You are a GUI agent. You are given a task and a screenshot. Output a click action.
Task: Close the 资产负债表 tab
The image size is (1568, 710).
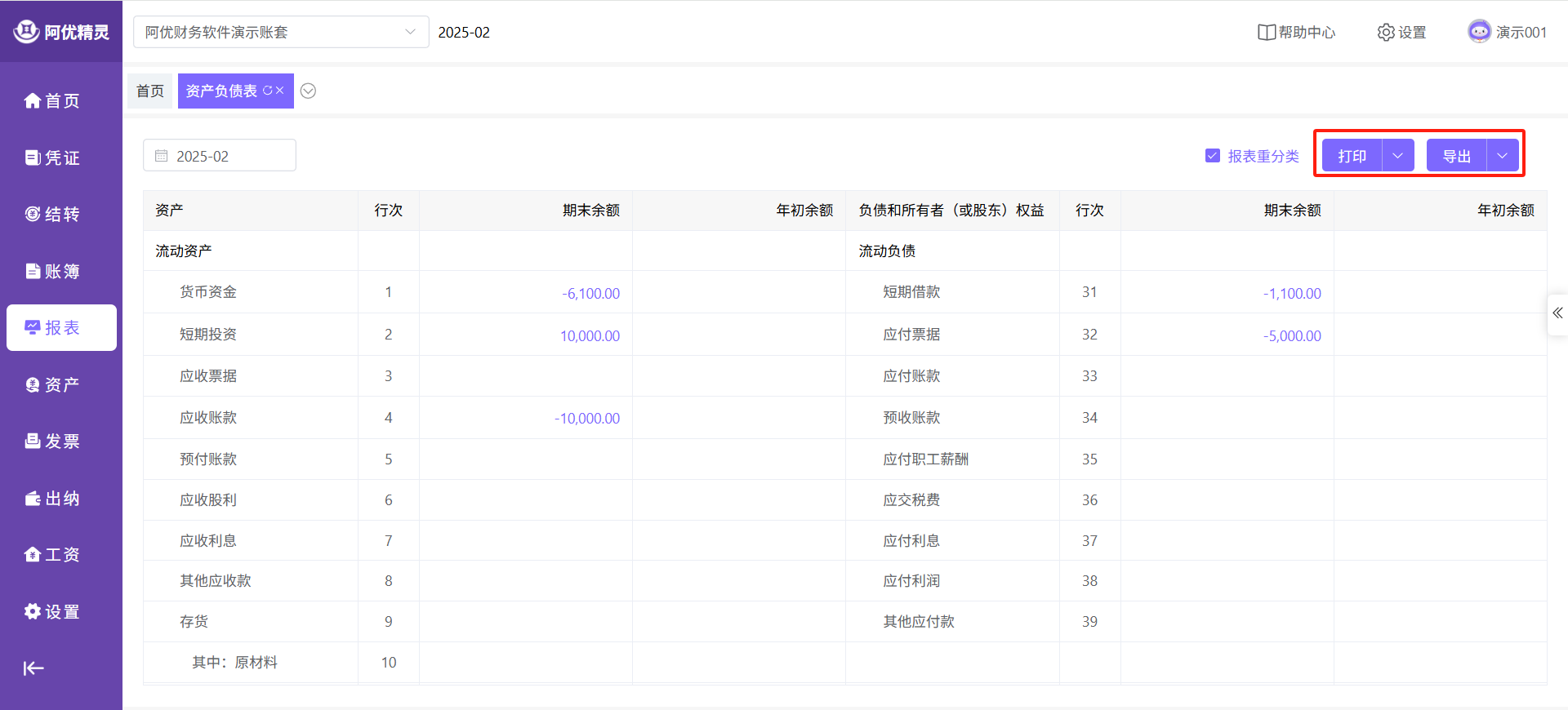click(280, 91)
